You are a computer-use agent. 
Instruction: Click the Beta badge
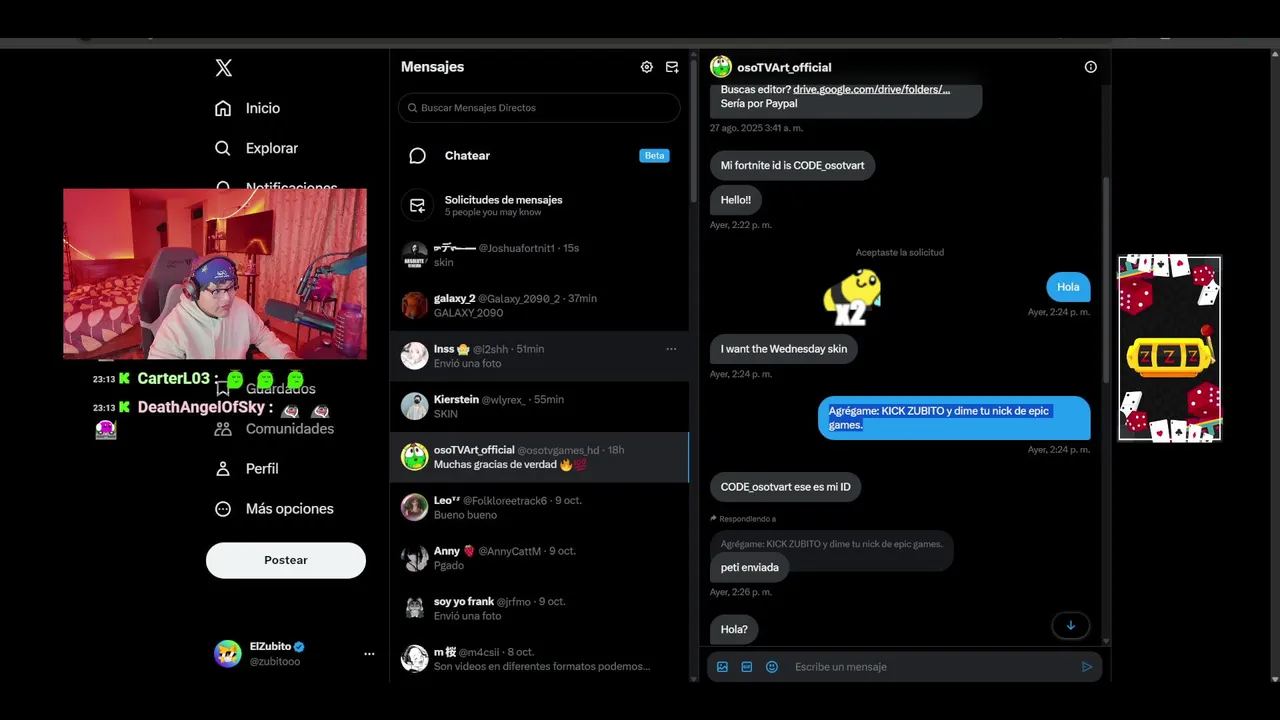point(654,156)
